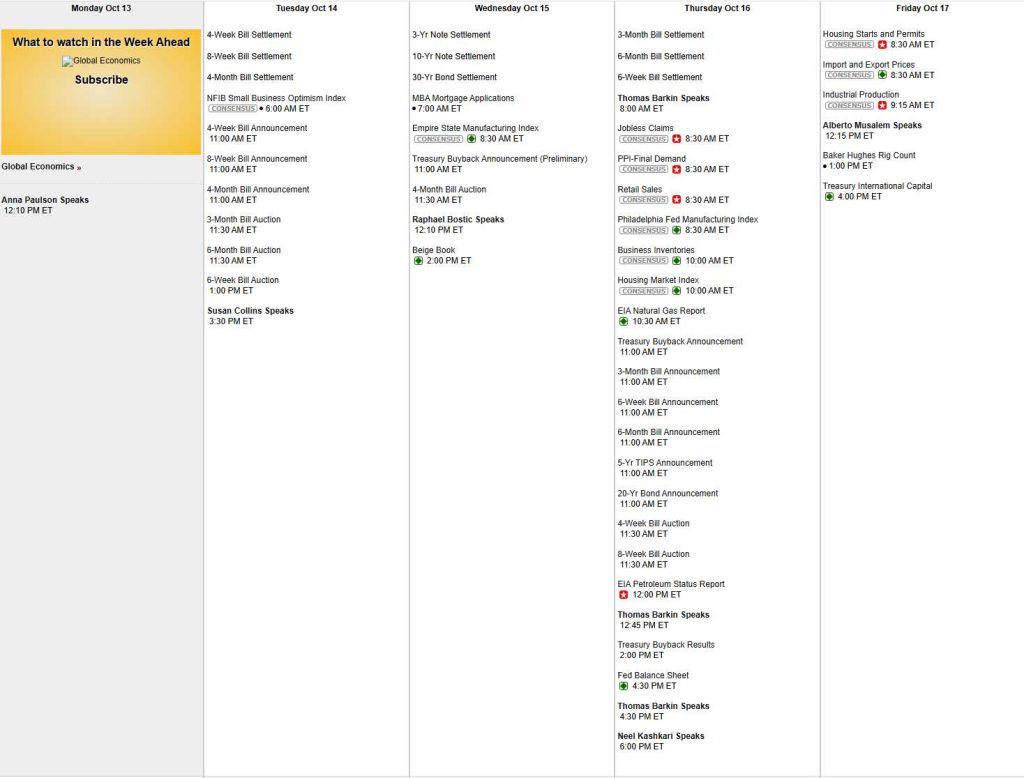Follow the Global Economics link with red arrow
This screenshot has height=778, width=1024.
[40, 167]
